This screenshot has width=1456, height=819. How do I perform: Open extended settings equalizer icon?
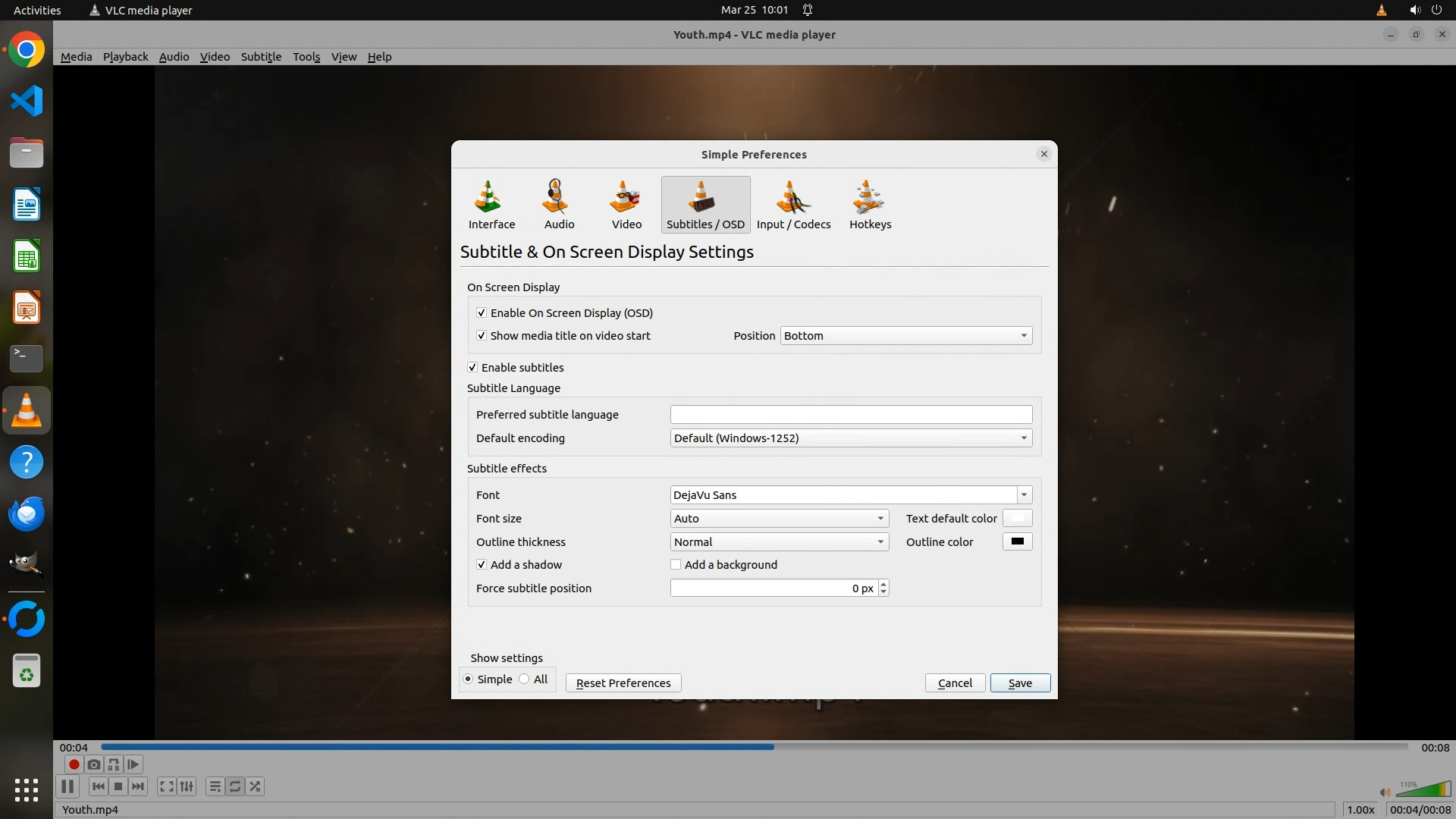tap(187, 786)
